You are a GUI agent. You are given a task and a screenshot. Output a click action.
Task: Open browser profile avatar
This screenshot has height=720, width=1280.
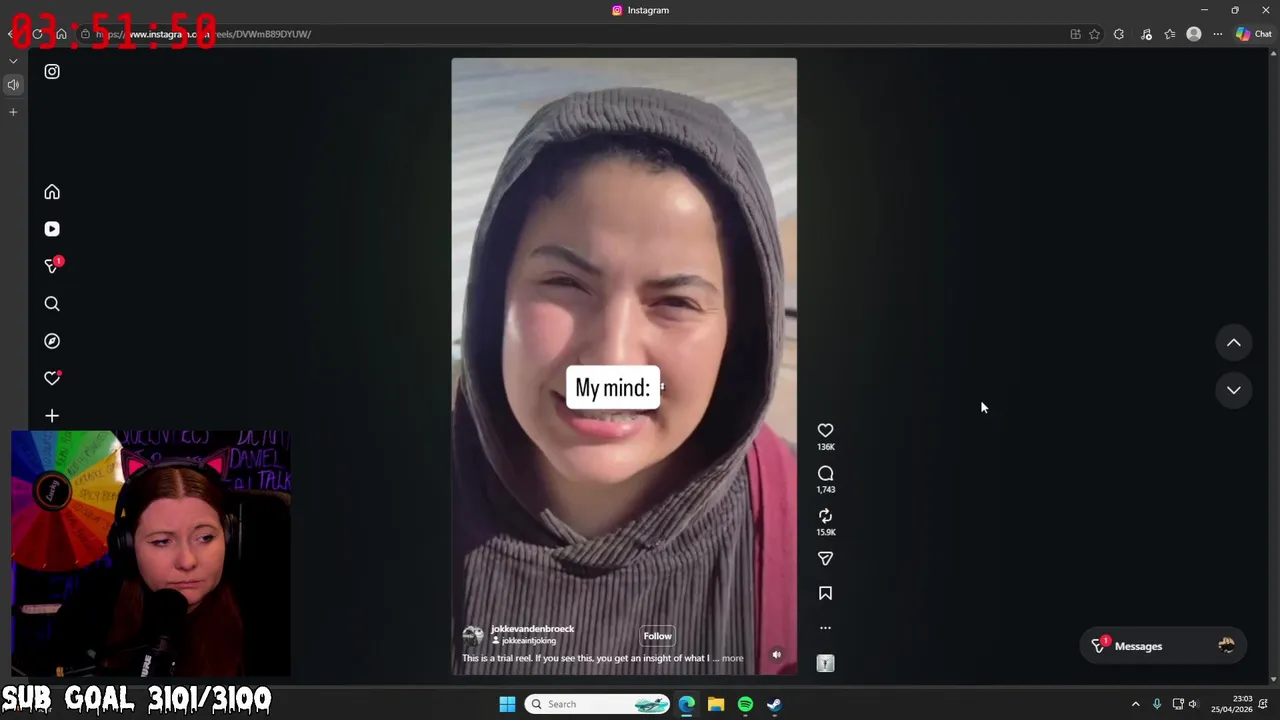tap(1194, 34)
